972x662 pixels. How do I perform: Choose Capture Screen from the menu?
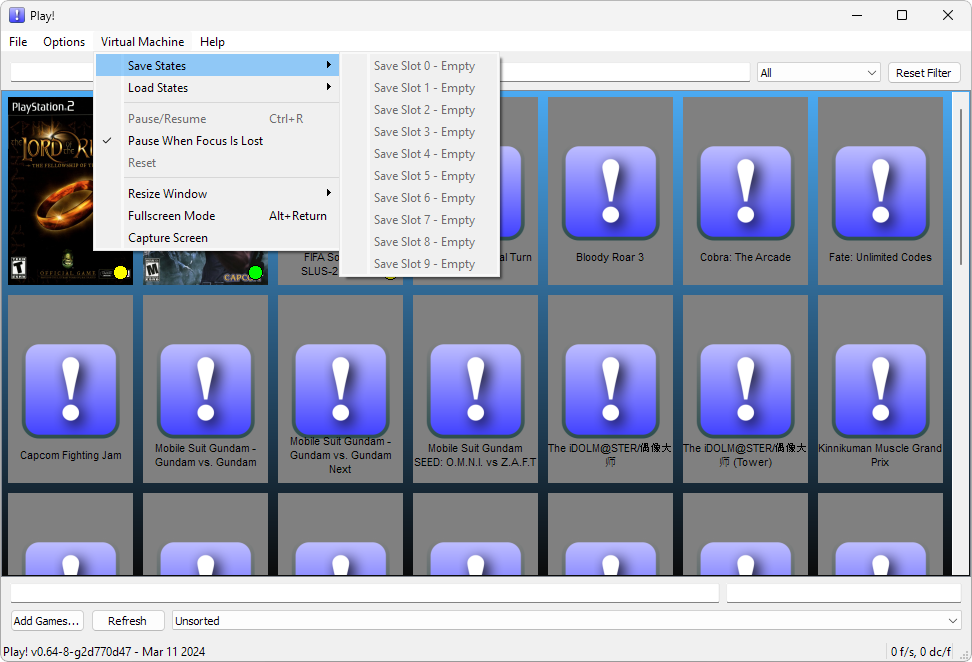168,238
